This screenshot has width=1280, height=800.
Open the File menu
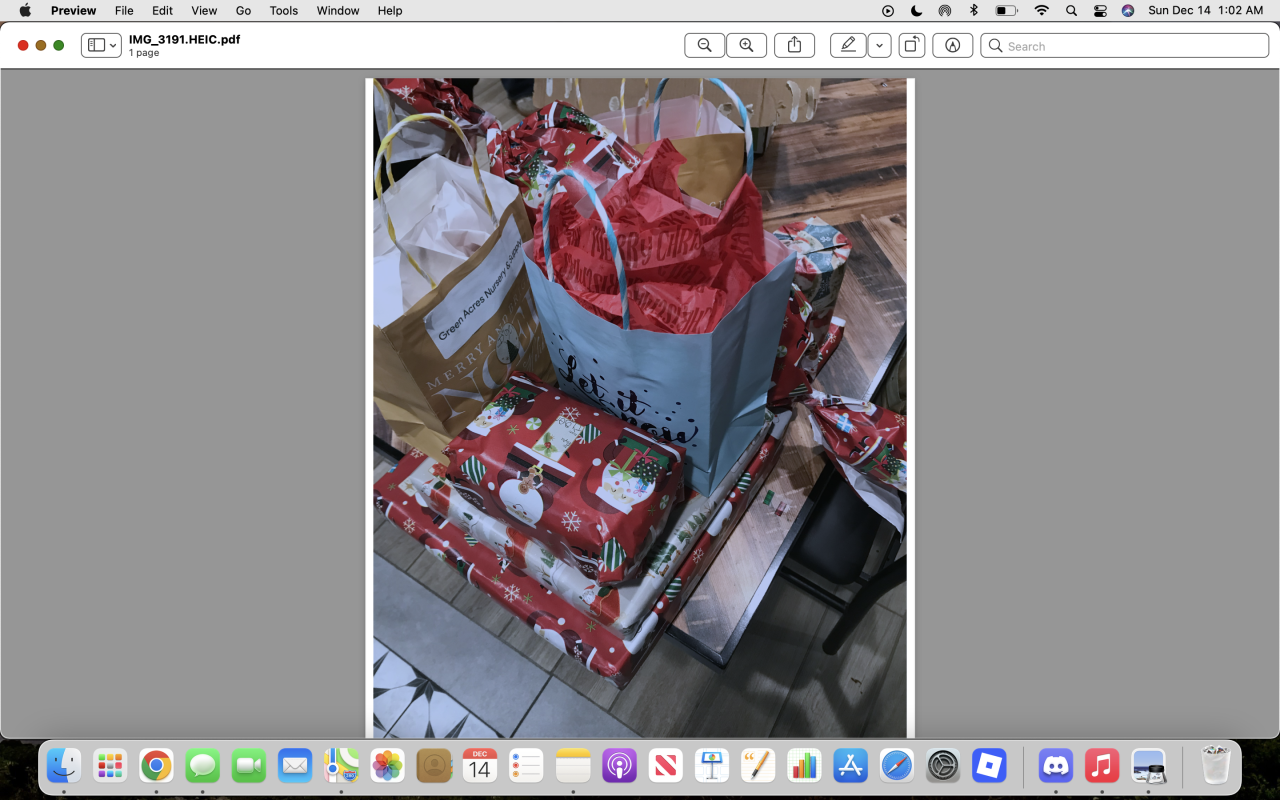click(x=124, y=11)
